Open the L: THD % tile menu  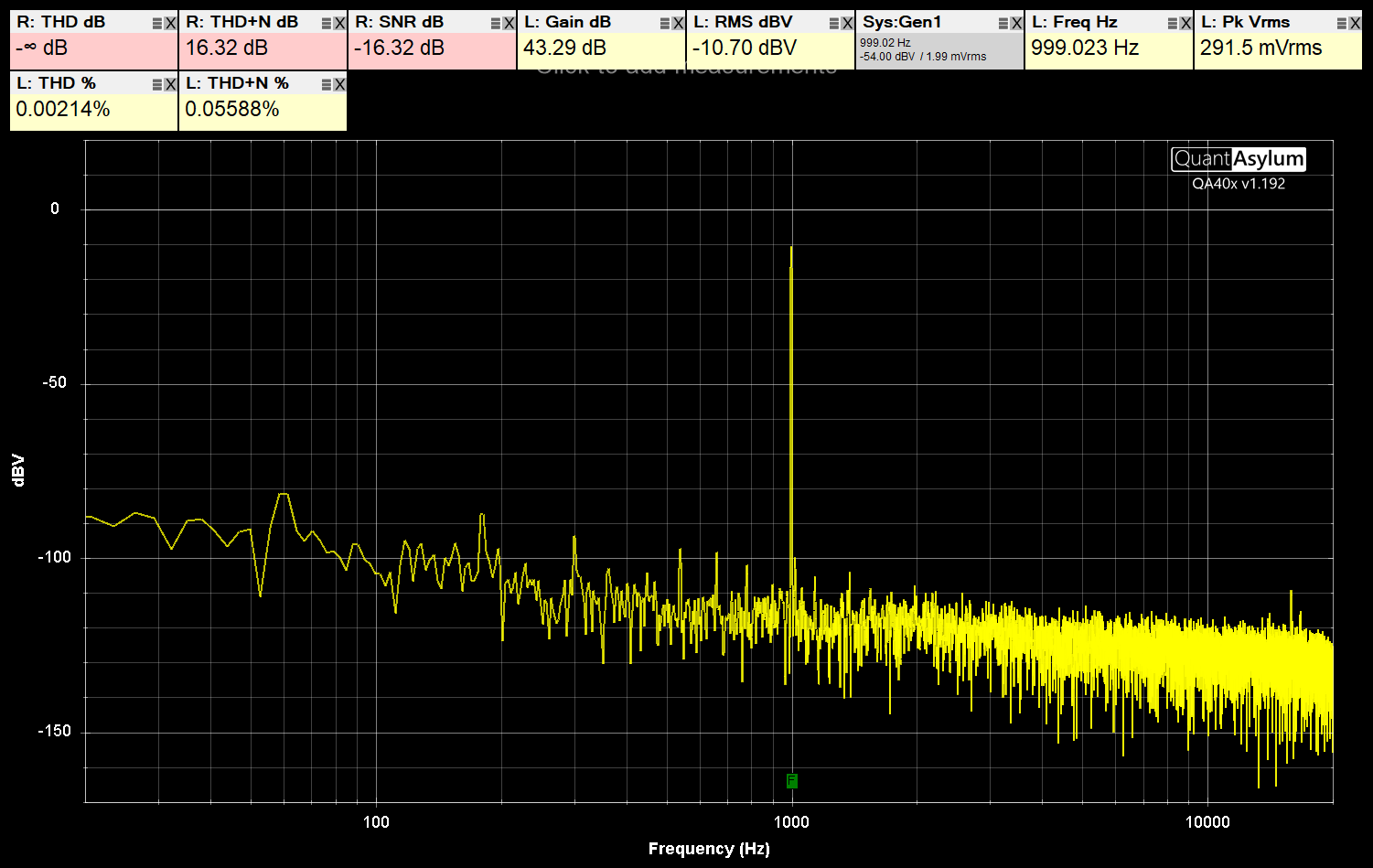coord(157,85)
